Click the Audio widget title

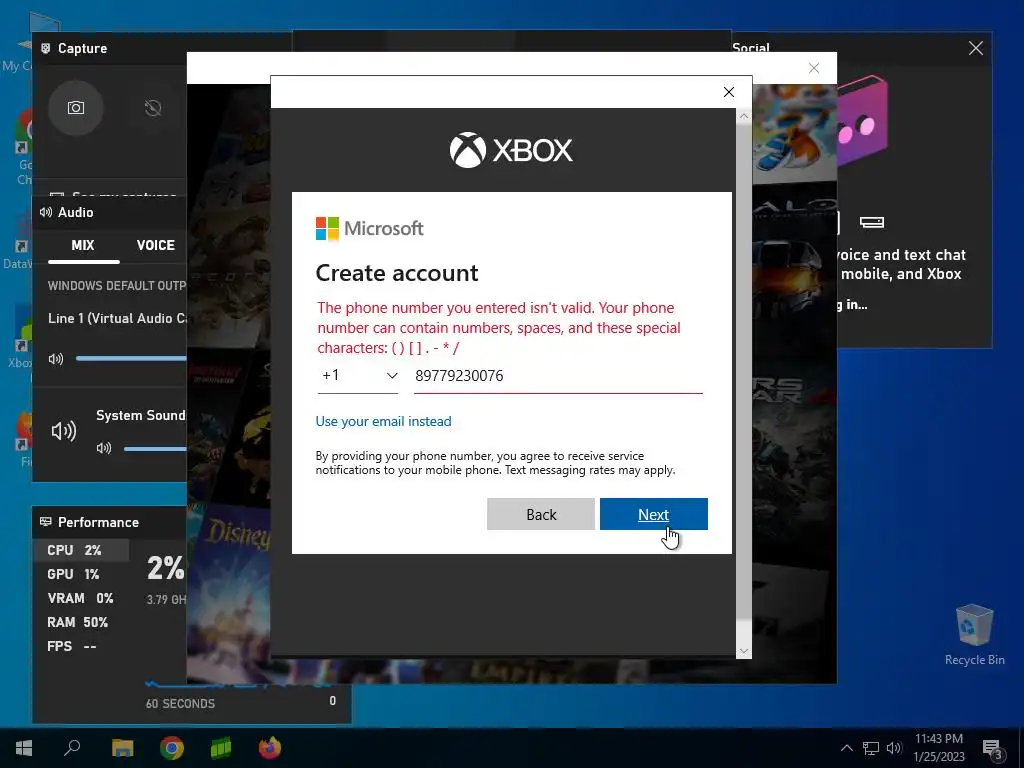point(76,212)
